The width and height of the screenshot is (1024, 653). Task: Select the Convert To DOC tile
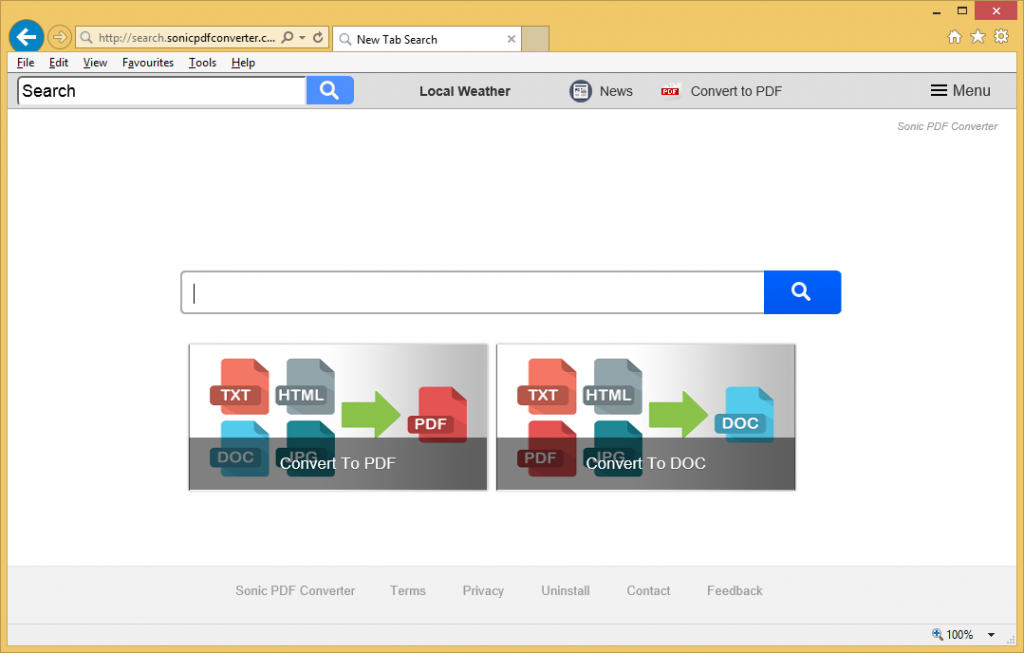click(x=645, y=417)
